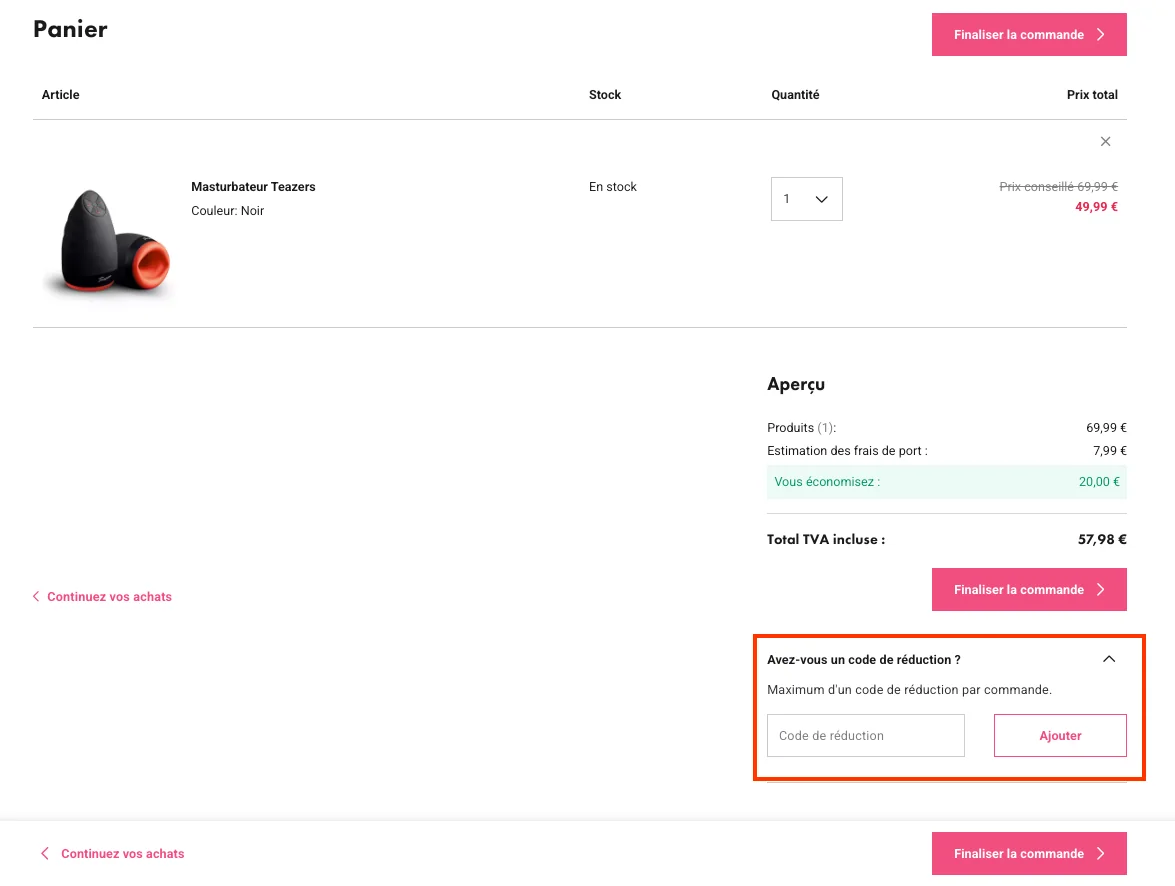The width and height of the screenshot is (1175, 886).
Task: Remove the Masturbateur Teazers item from cart
Action: pos(1105,141)
